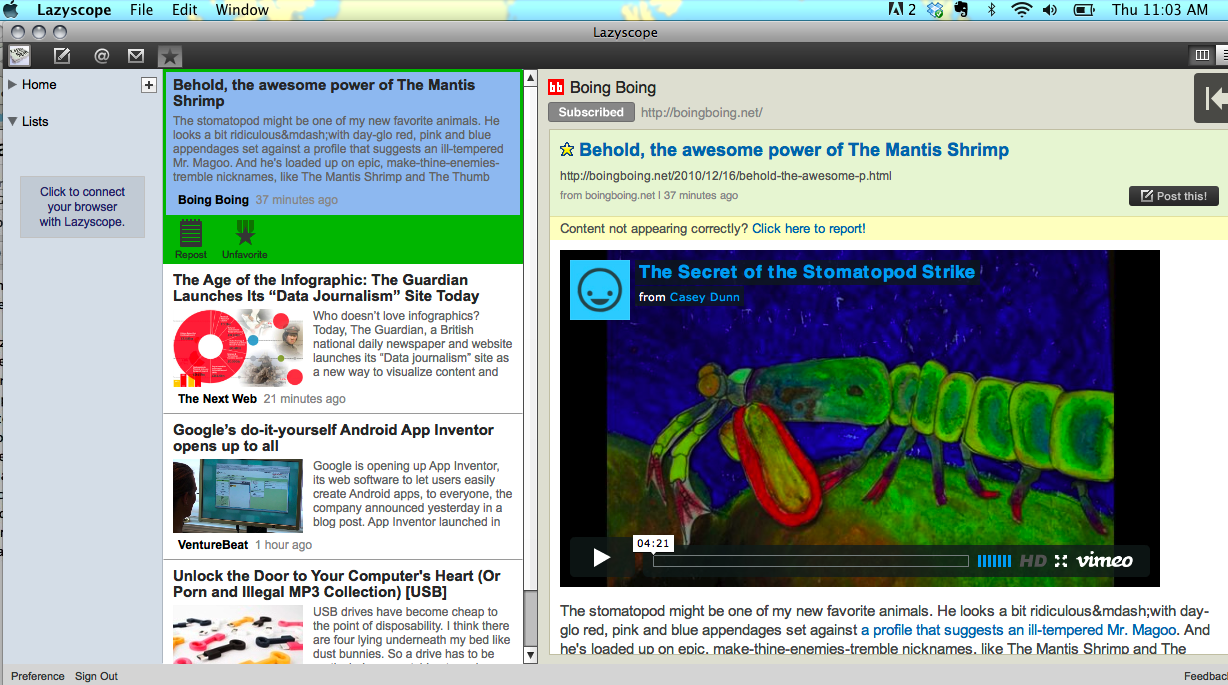Click the Post this! button
Viewport: 1228px width, 685px height.
pos(1173,196)
